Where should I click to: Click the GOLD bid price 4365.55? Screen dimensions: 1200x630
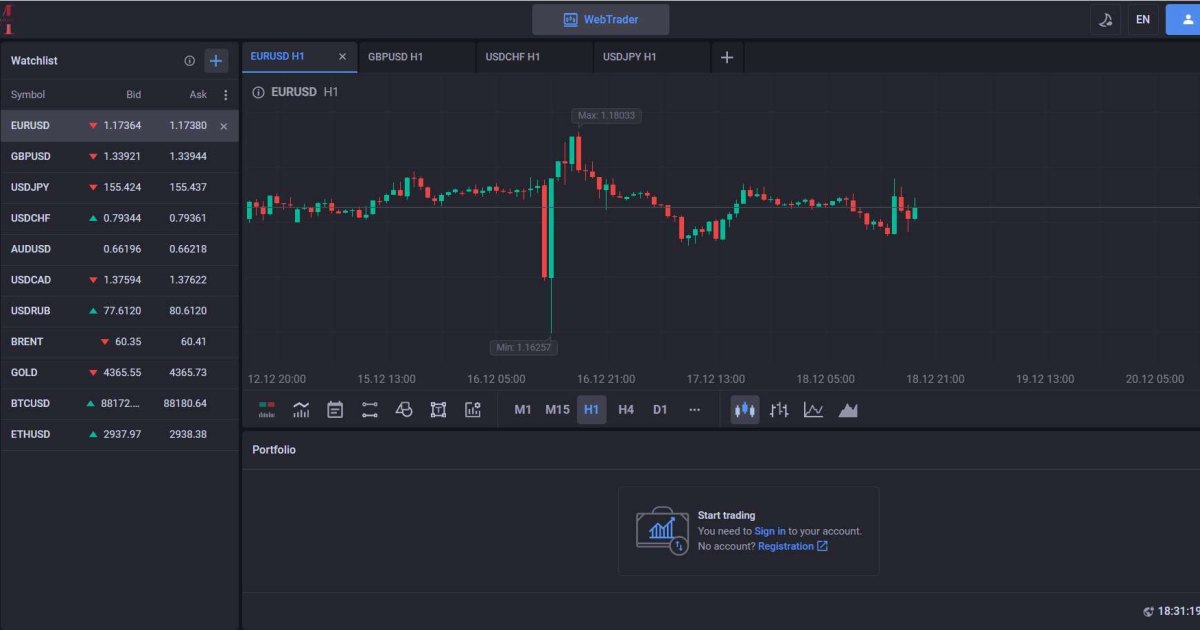[122, 373]
